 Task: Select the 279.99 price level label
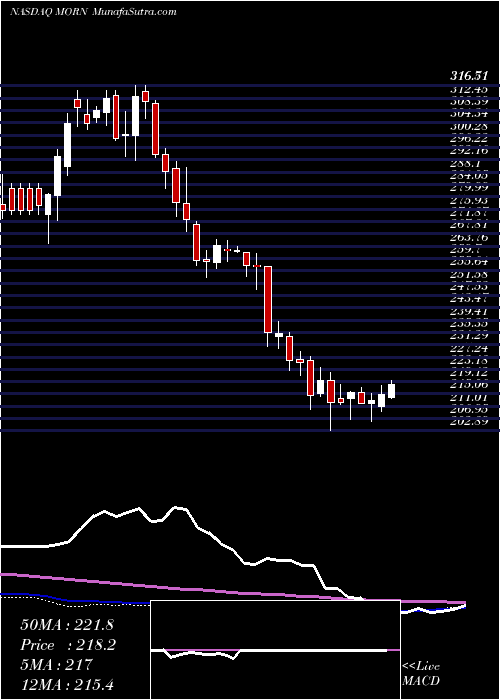click(470, 188)
